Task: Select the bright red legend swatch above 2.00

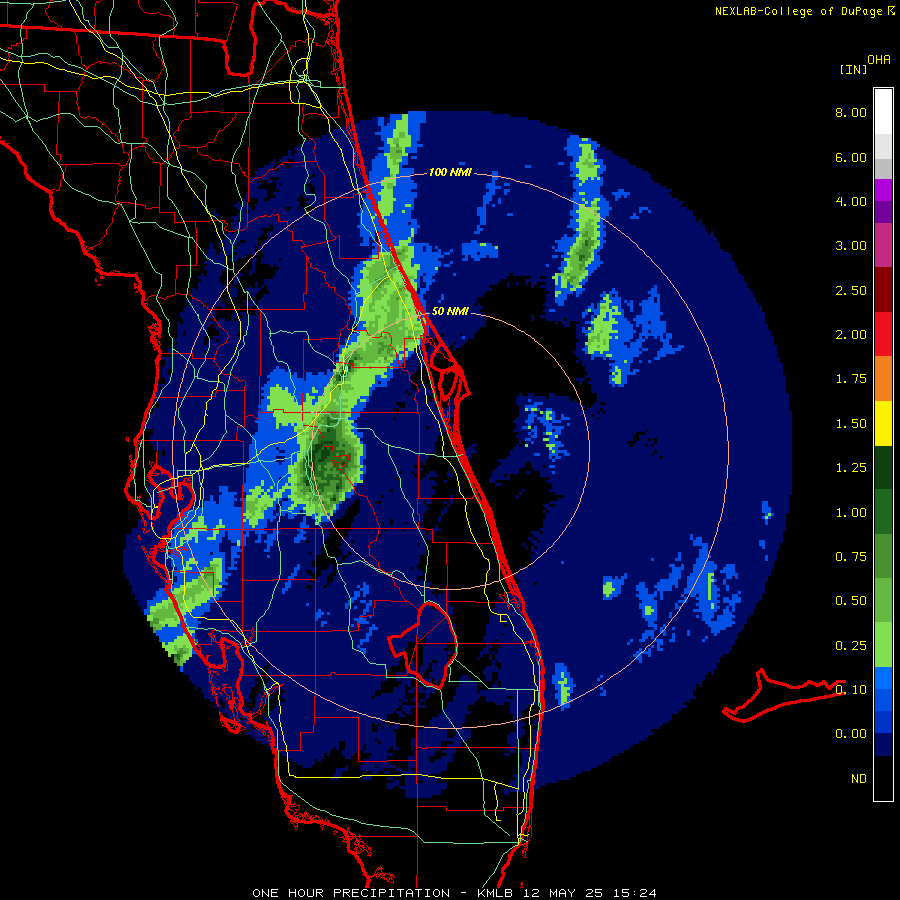Action: [x=883, y=334]
